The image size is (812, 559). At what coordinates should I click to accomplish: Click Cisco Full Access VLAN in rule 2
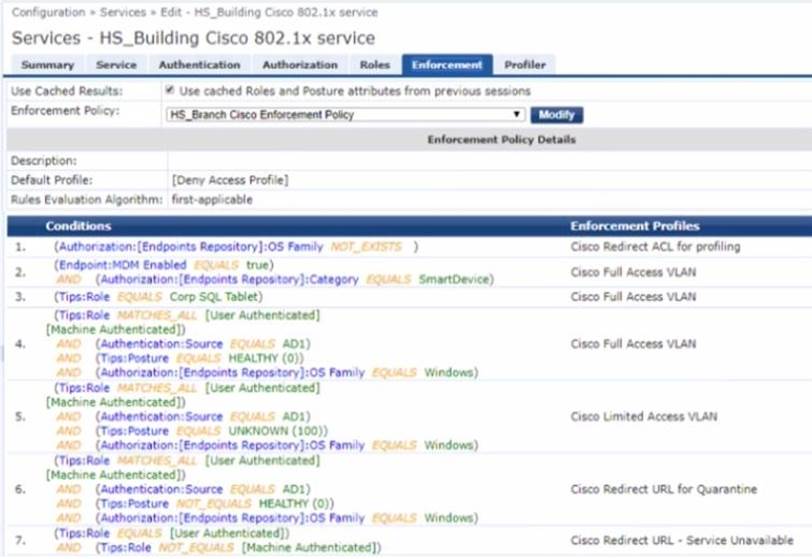click(633, 272)
